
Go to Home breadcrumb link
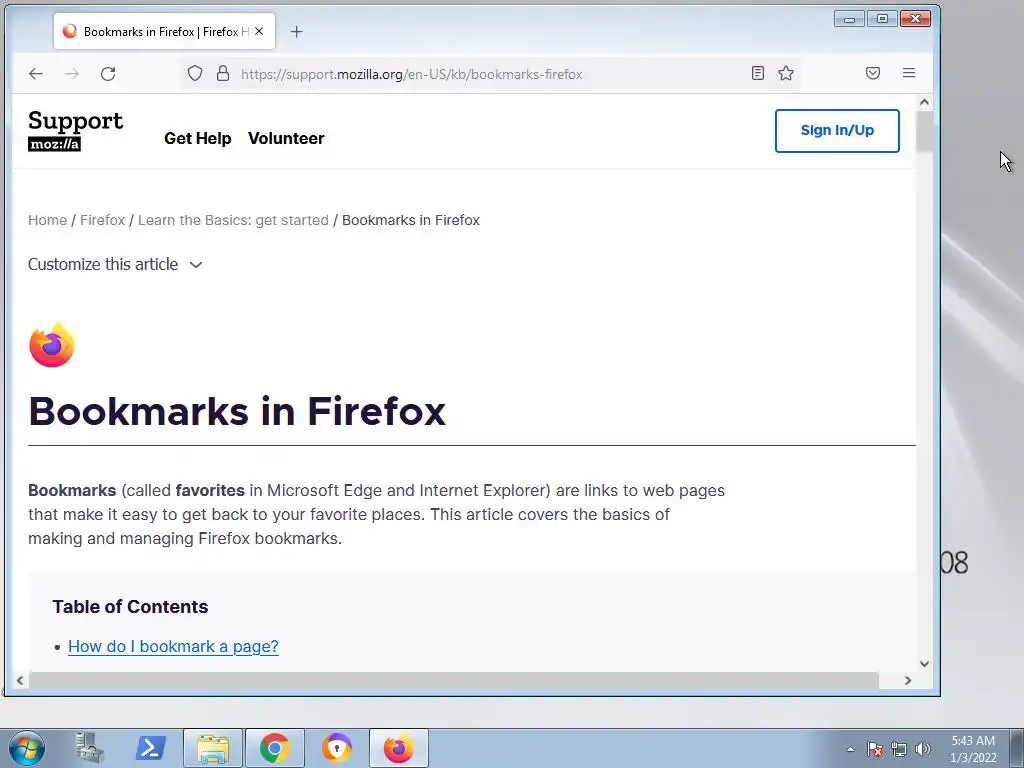coord(47,220)
